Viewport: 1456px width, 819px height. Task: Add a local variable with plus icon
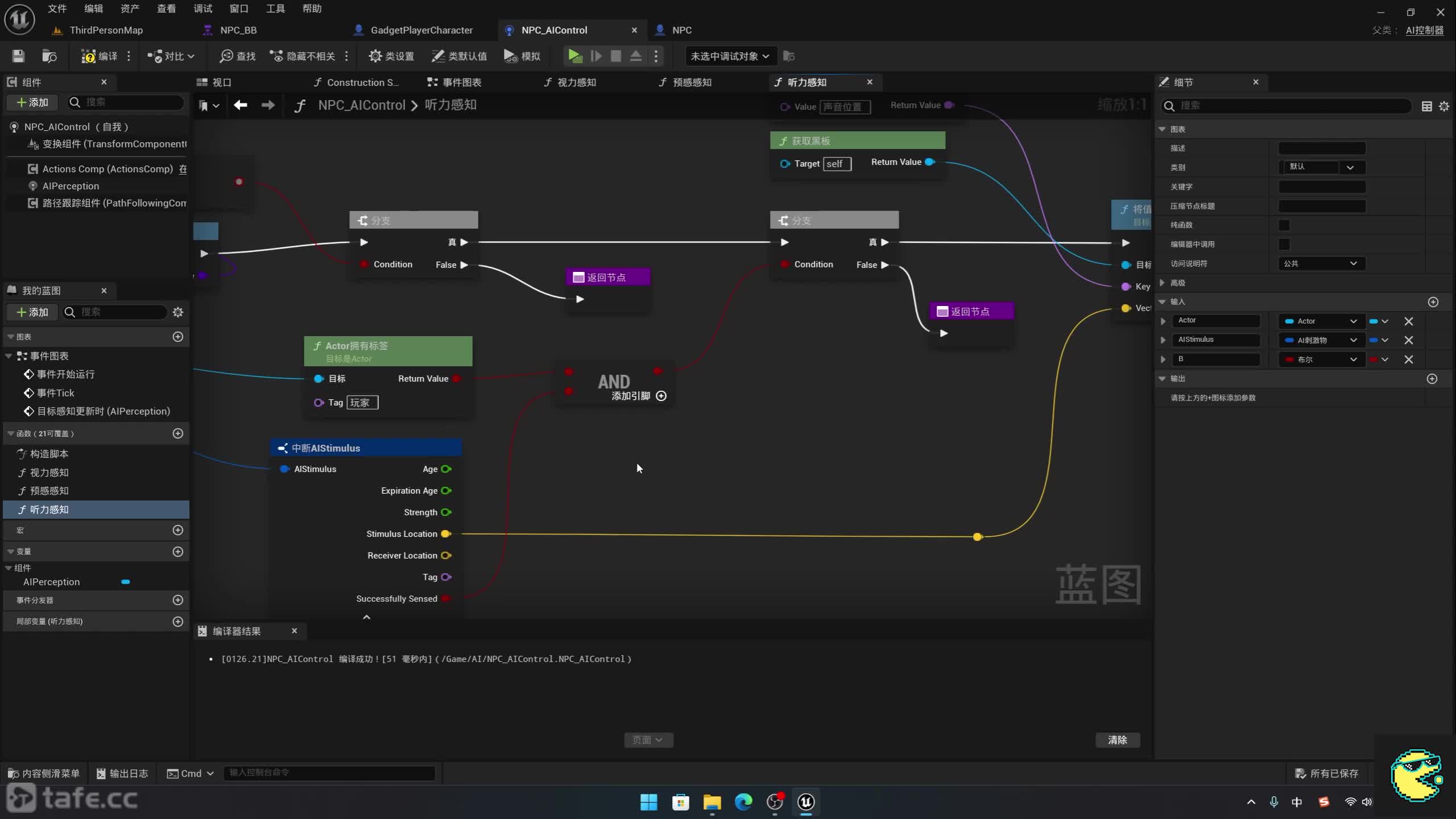[178, 622]
